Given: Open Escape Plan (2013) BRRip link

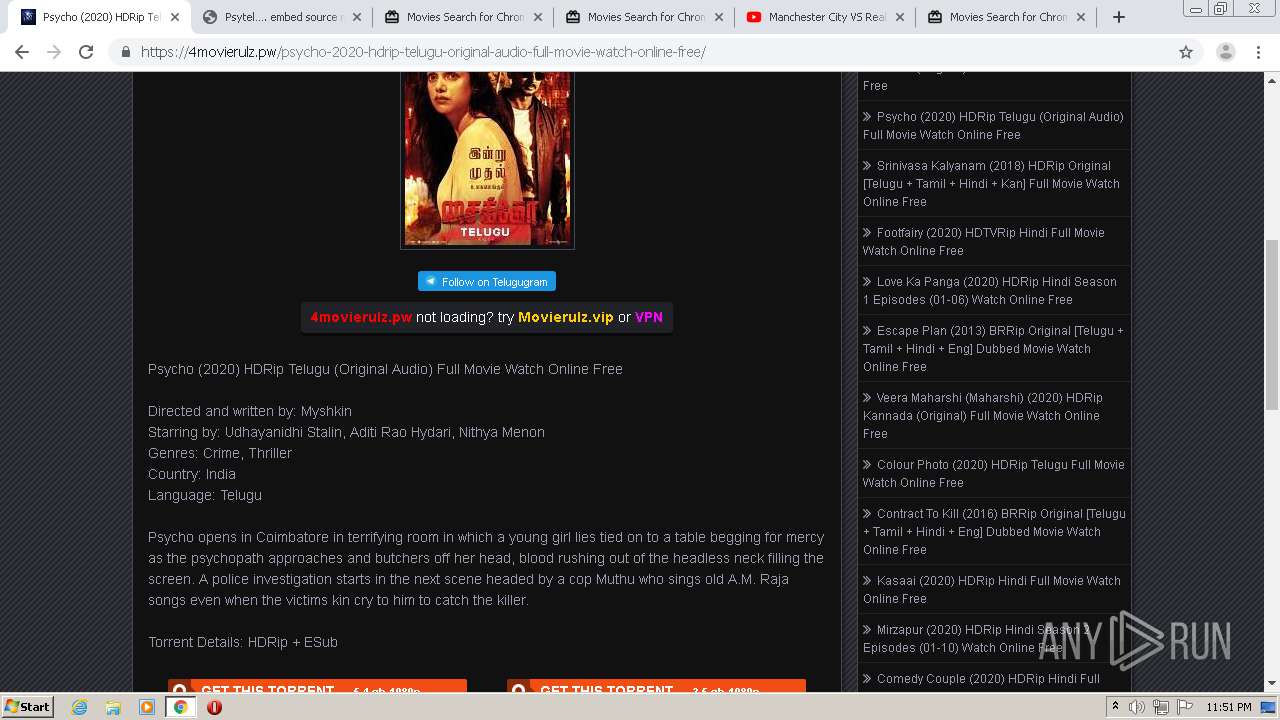Looking at the screenshot, I should [993, 348].
